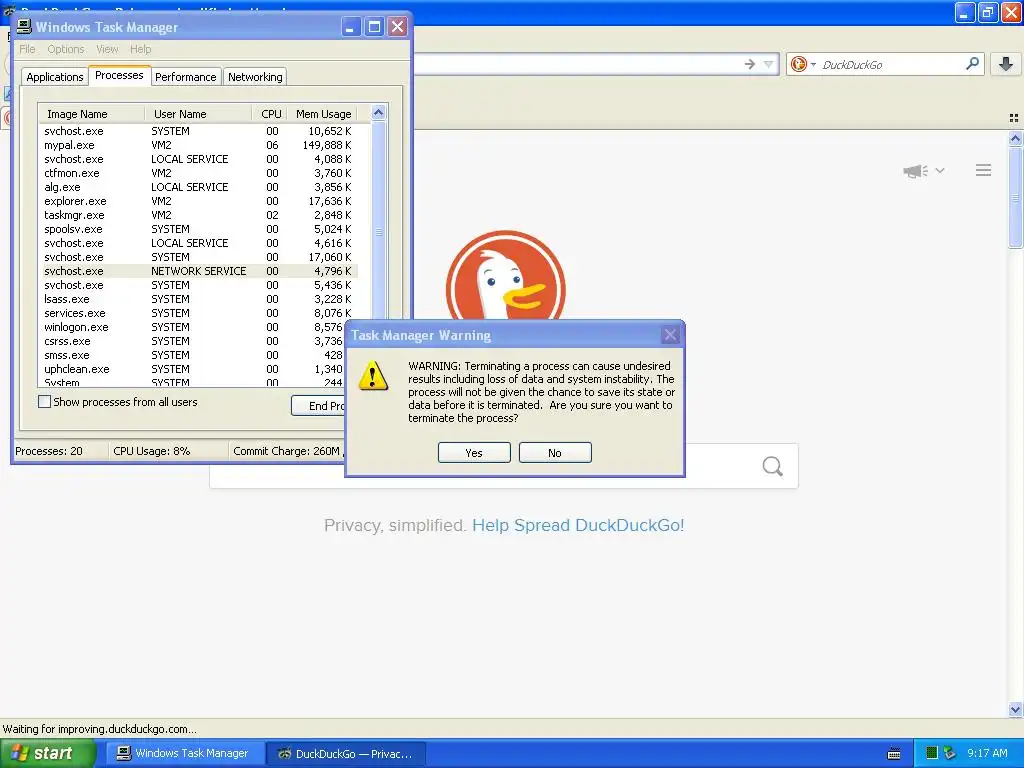This screenshot has height=768, width=1024.
Task: Expand the chevron next to megaphone
Action: (940, 170)
